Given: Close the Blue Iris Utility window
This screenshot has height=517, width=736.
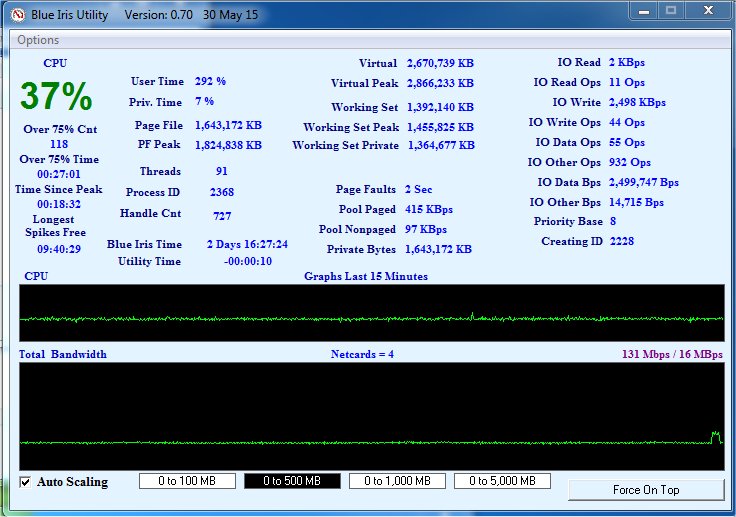Looking at the screenshot, I should click(x=708, y=11).
